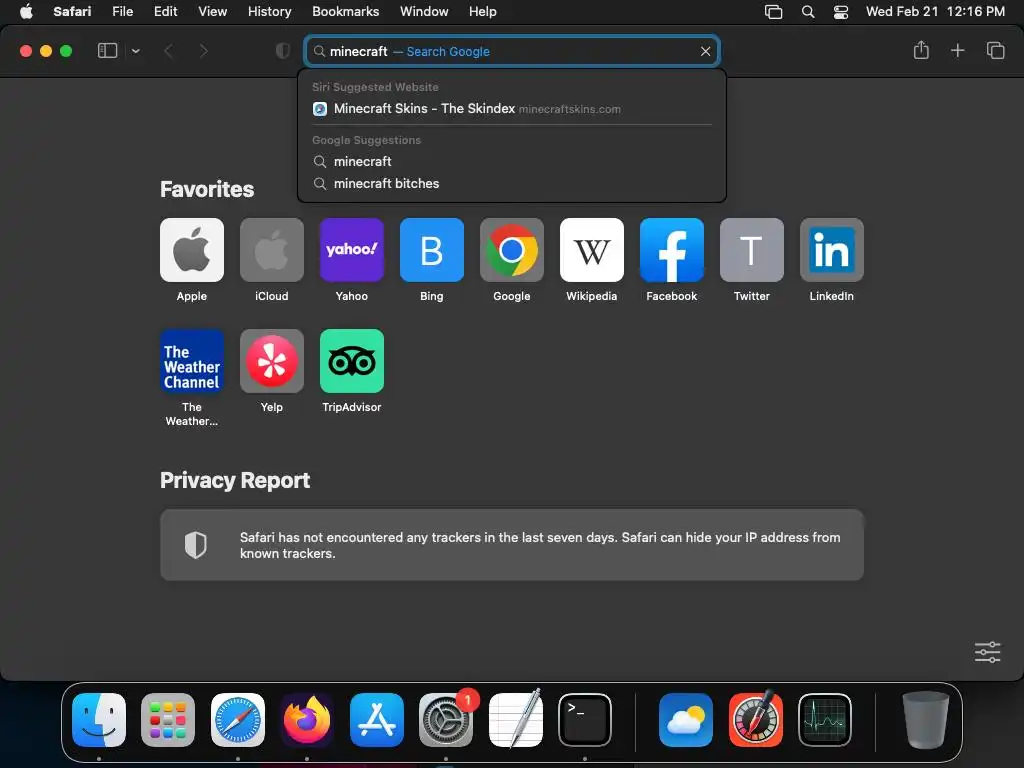
Task: Open the Wikipedia favorite
Action: 592,250
